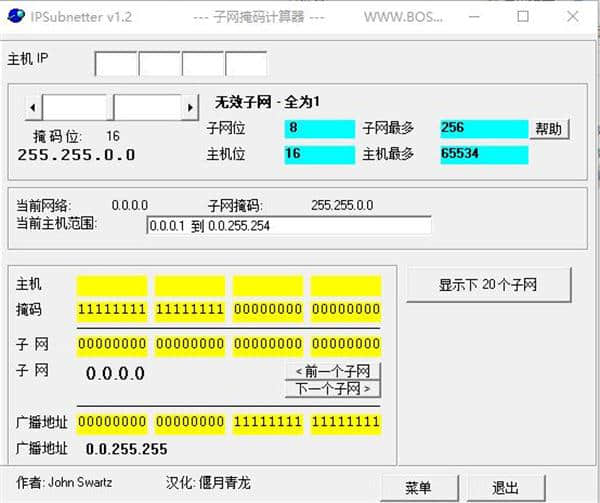Image resolution: width=600 pixels, height=503 pixels.
Task: Click the first yellow host octet box
Action: 112,286
